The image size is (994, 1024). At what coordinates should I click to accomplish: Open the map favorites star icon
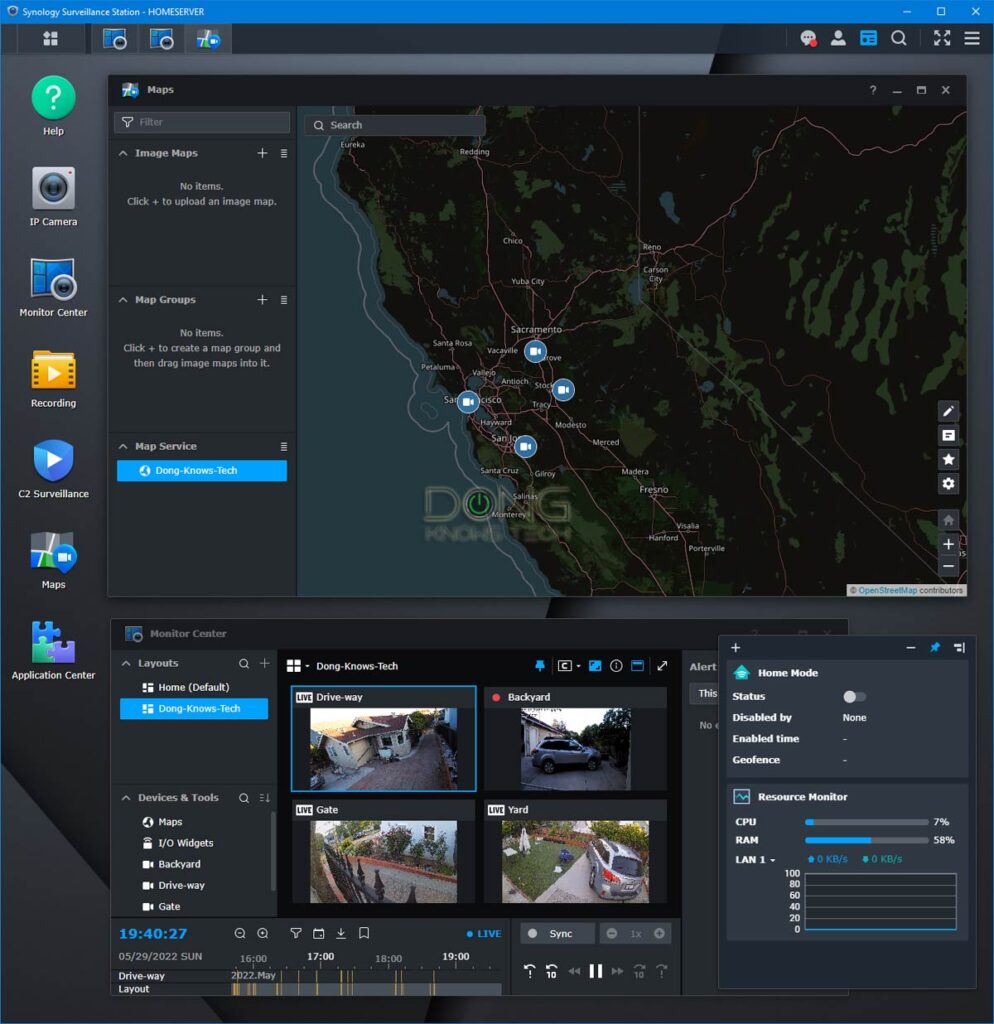(x=948, y=459)
